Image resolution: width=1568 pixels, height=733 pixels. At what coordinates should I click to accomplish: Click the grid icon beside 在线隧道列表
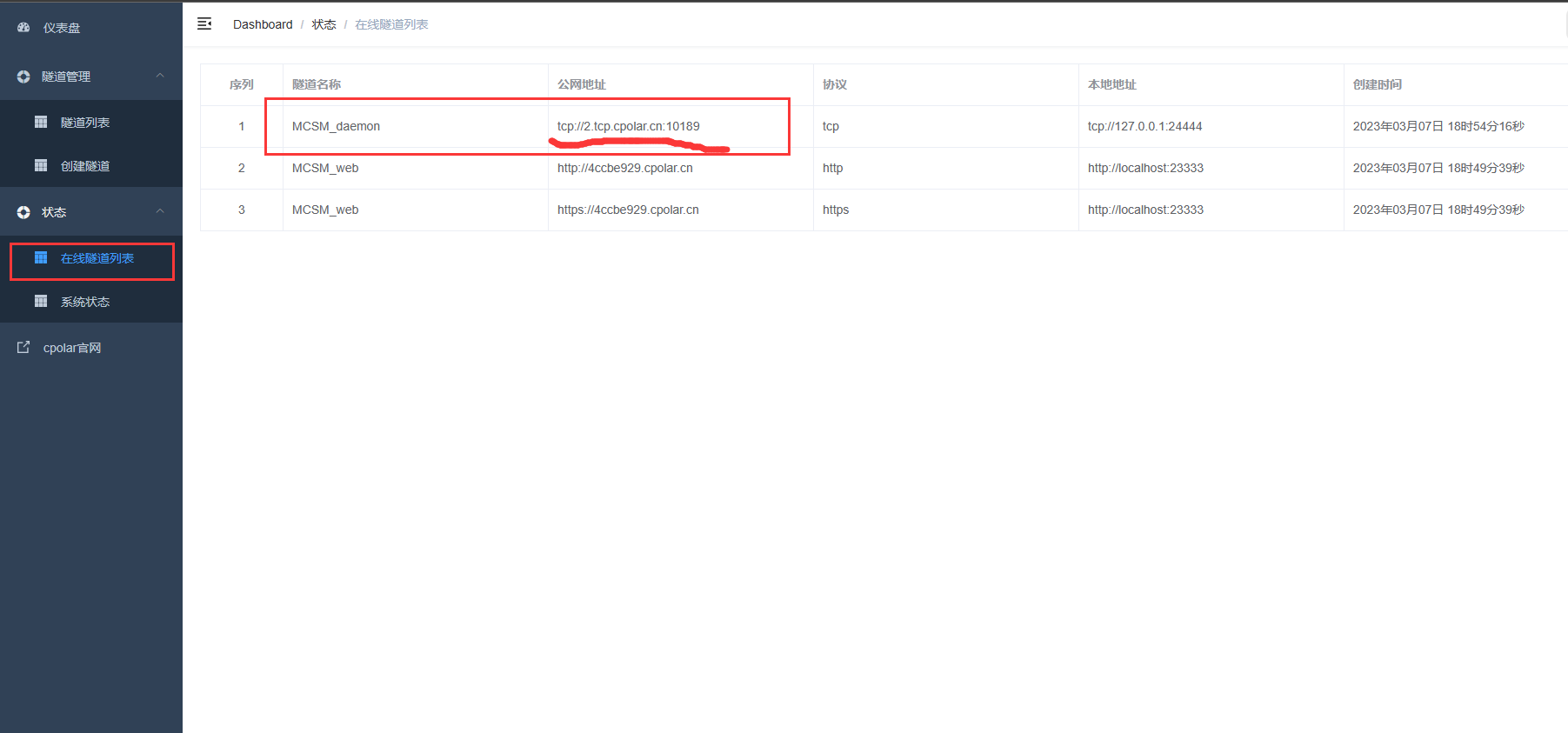coord(41,258)
